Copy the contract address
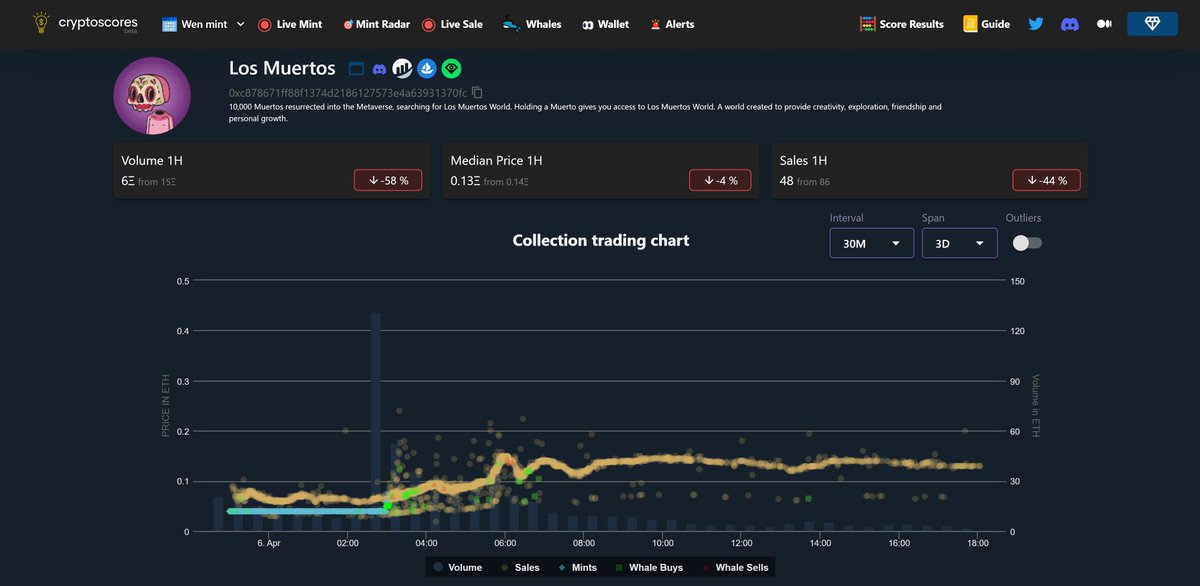 [x=477, y=93]
